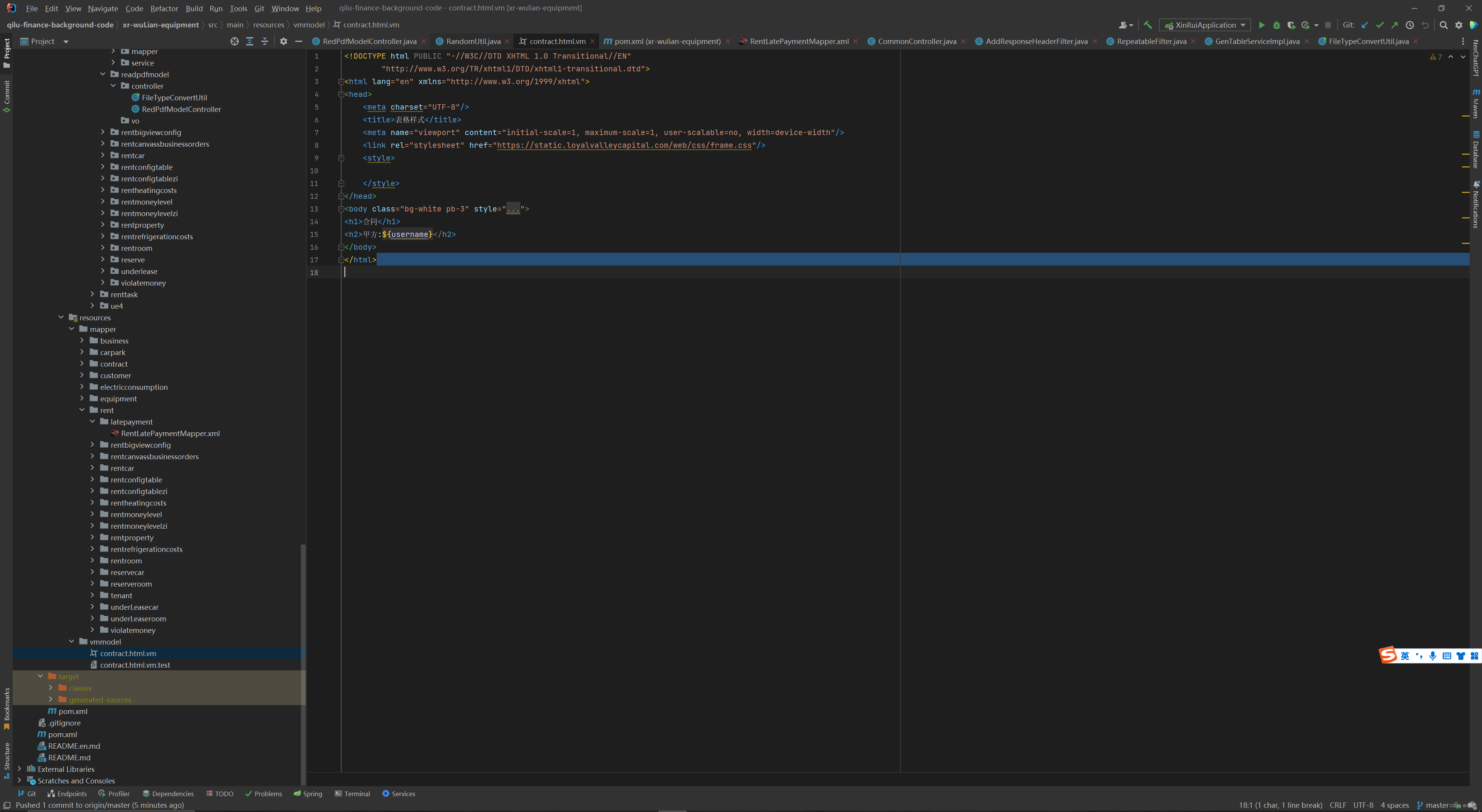Switch to RandomUtil.java tab
The image size is (1482, 812).
tap(473, 41)
